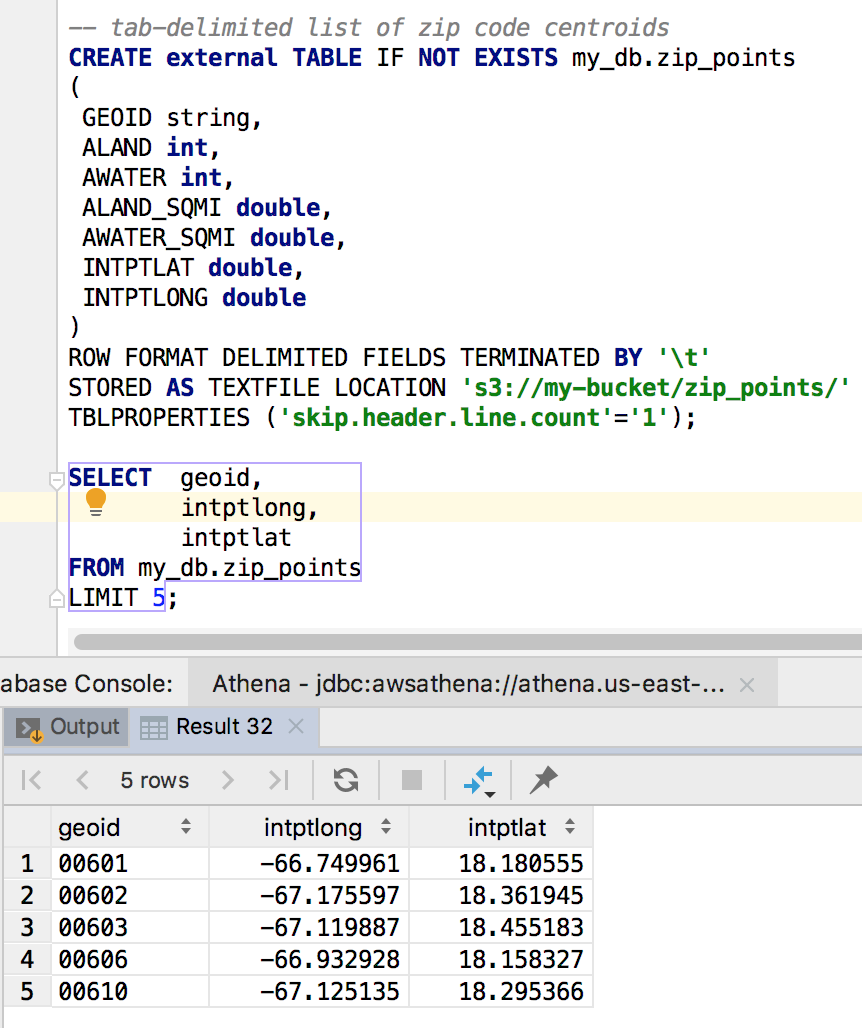Click the 5 rows page size label
Image resolution: width=862 pixels, height=1028 pixels.
[x=155, y=780]
